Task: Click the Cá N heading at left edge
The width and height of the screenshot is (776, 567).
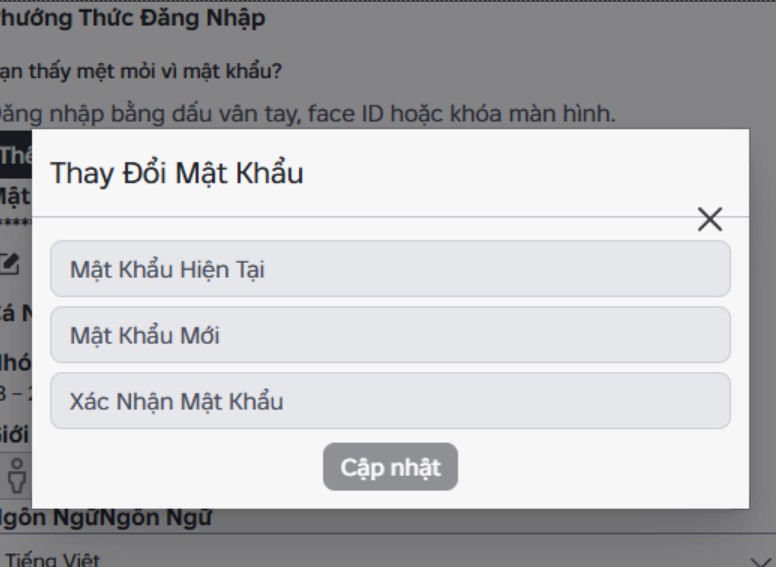Action: point(15,312)
